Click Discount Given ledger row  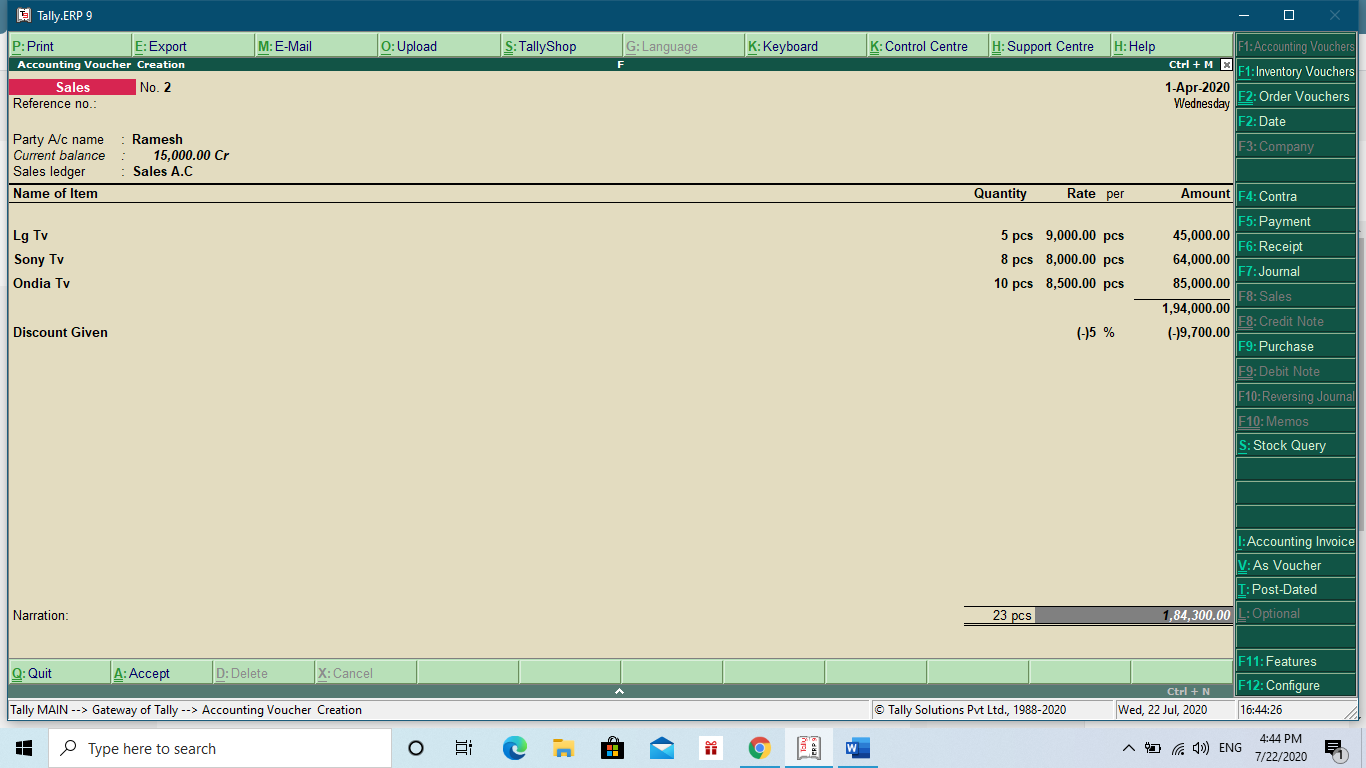coord(621,333)
